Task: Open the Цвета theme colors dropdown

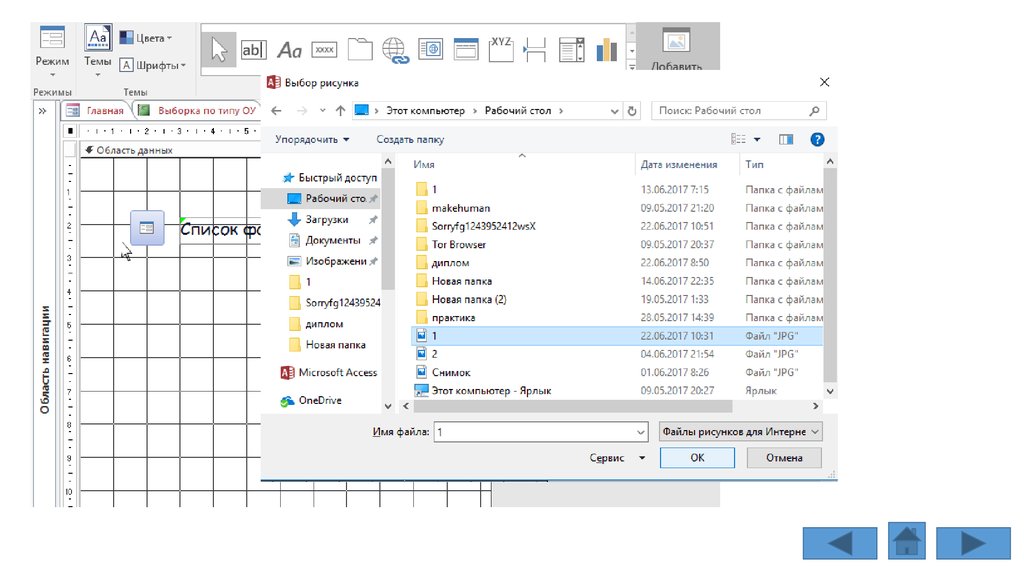Action: click(145, 38)
